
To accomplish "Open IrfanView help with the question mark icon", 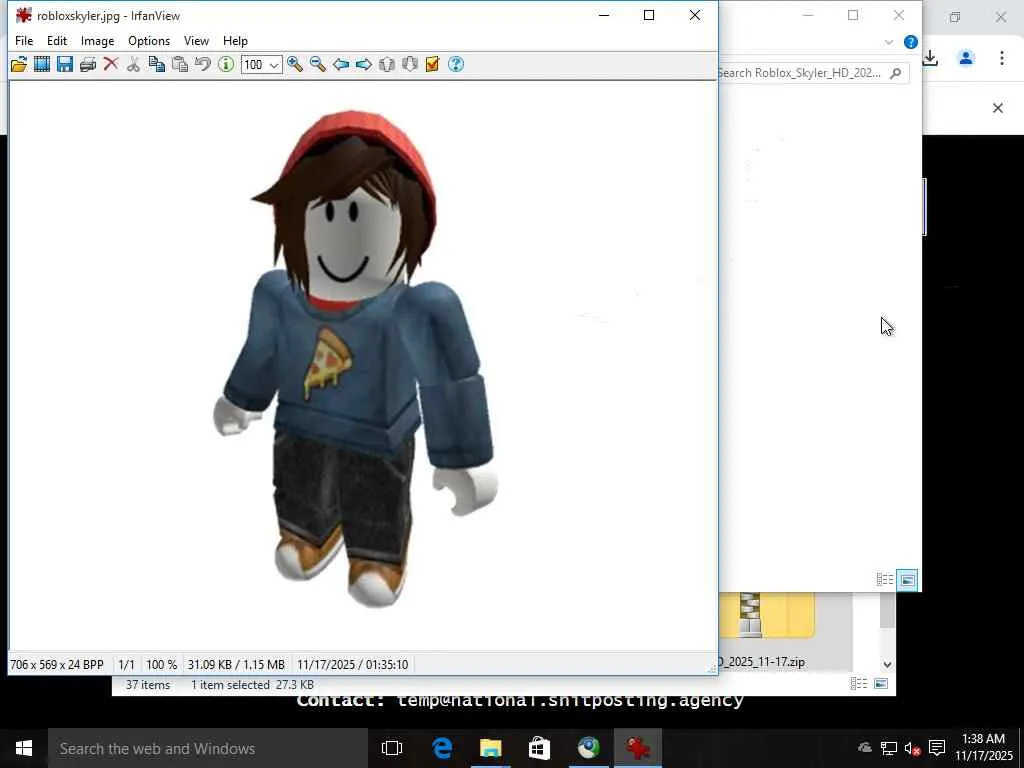I will click(456, 64).
